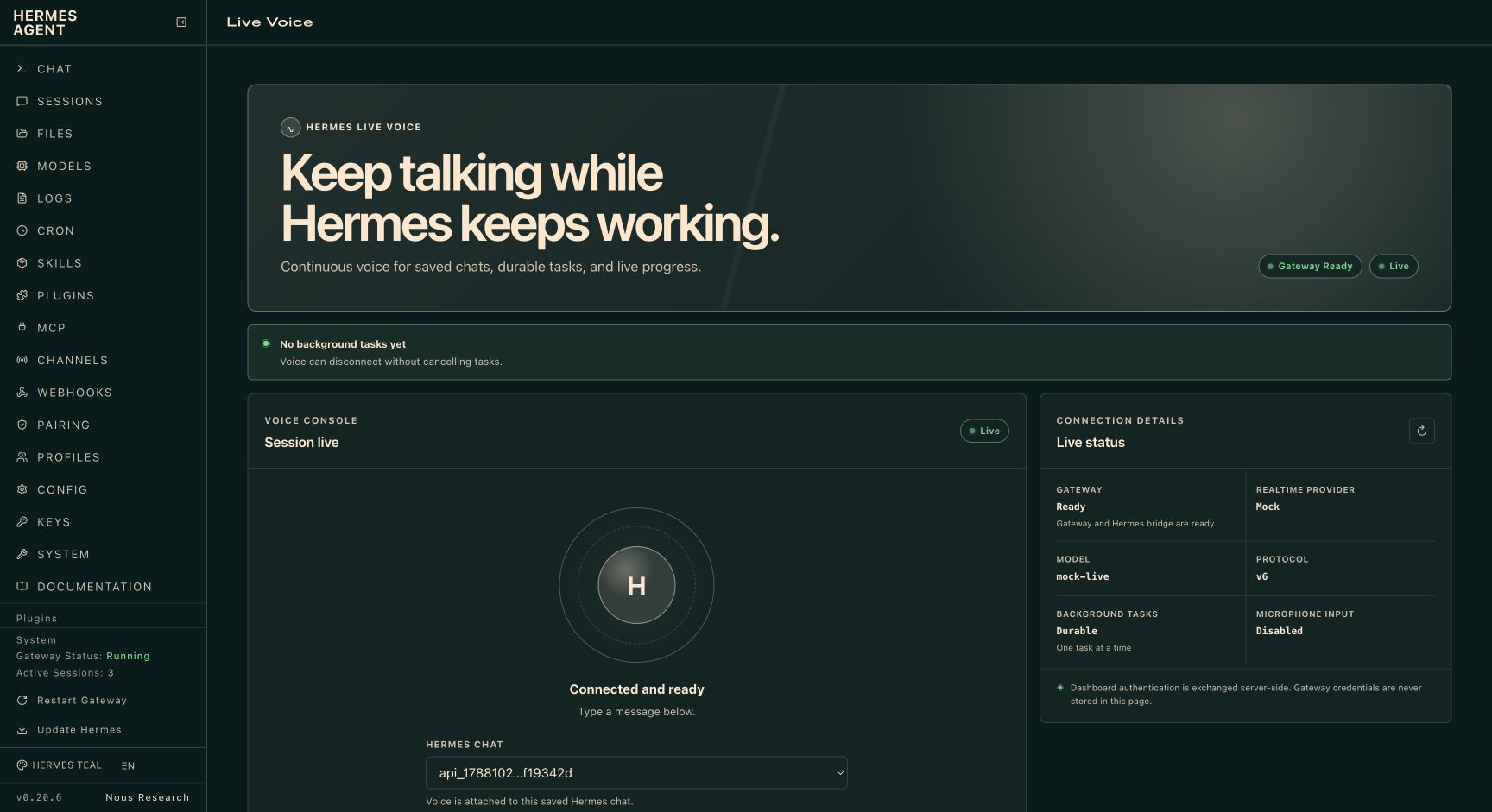Screen dimensions: 1492x812
Task: Click the Config gear icon
Action: (x=22, y=489)
